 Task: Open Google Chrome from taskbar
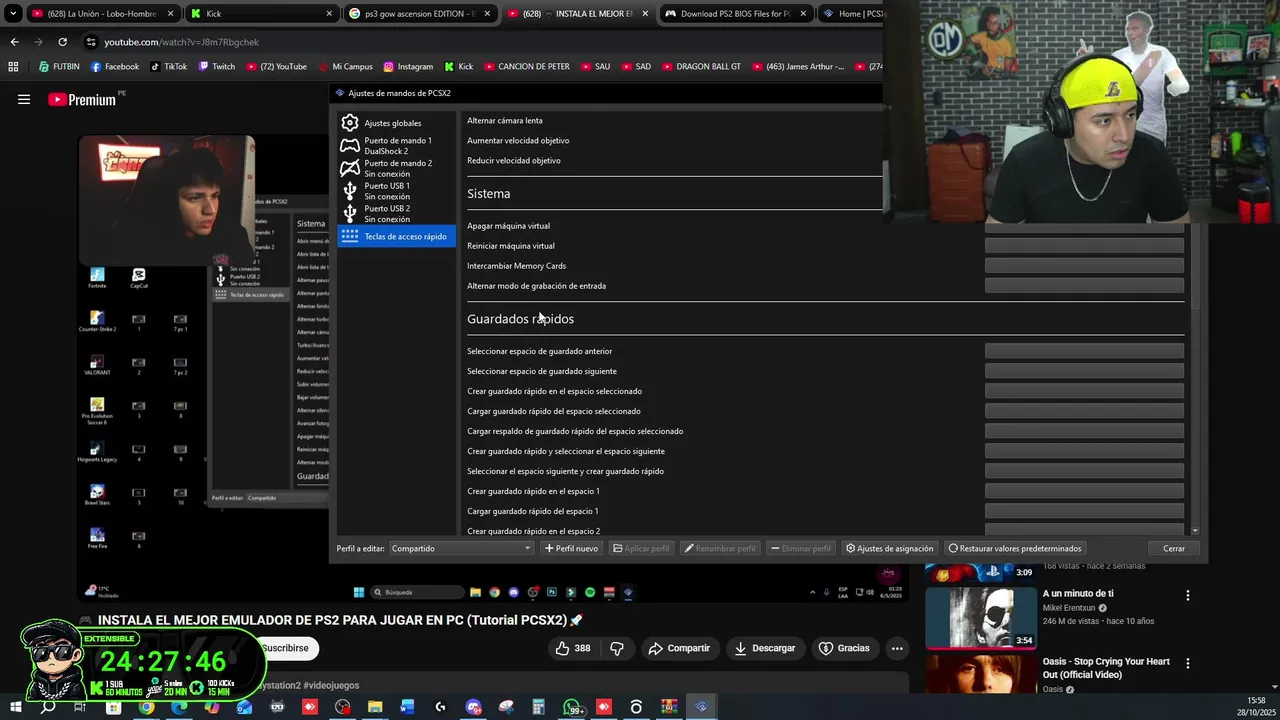click(x=146, y=707)
